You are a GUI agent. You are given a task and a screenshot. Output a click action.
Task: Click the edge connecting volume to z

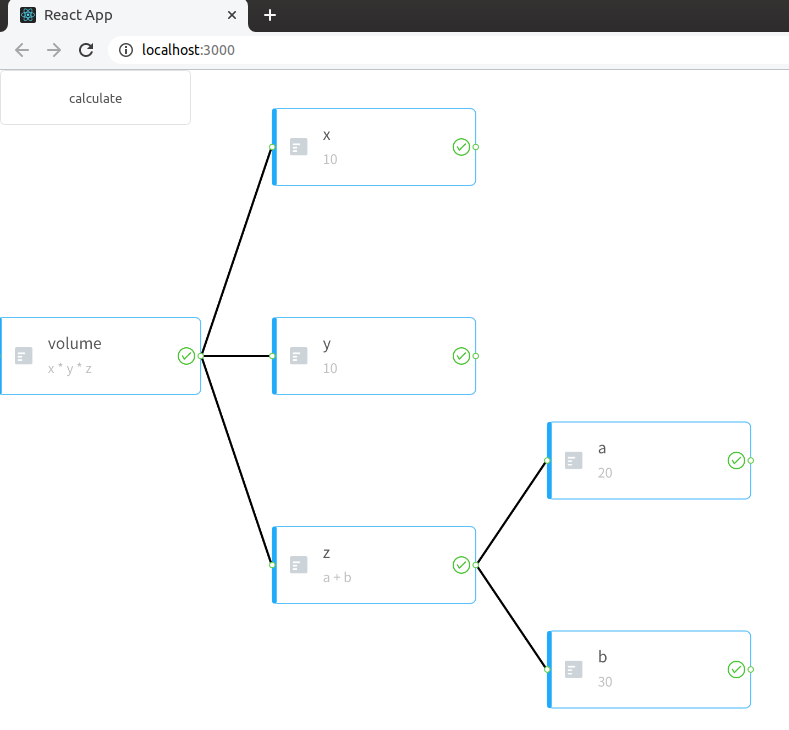pos(236,460)
